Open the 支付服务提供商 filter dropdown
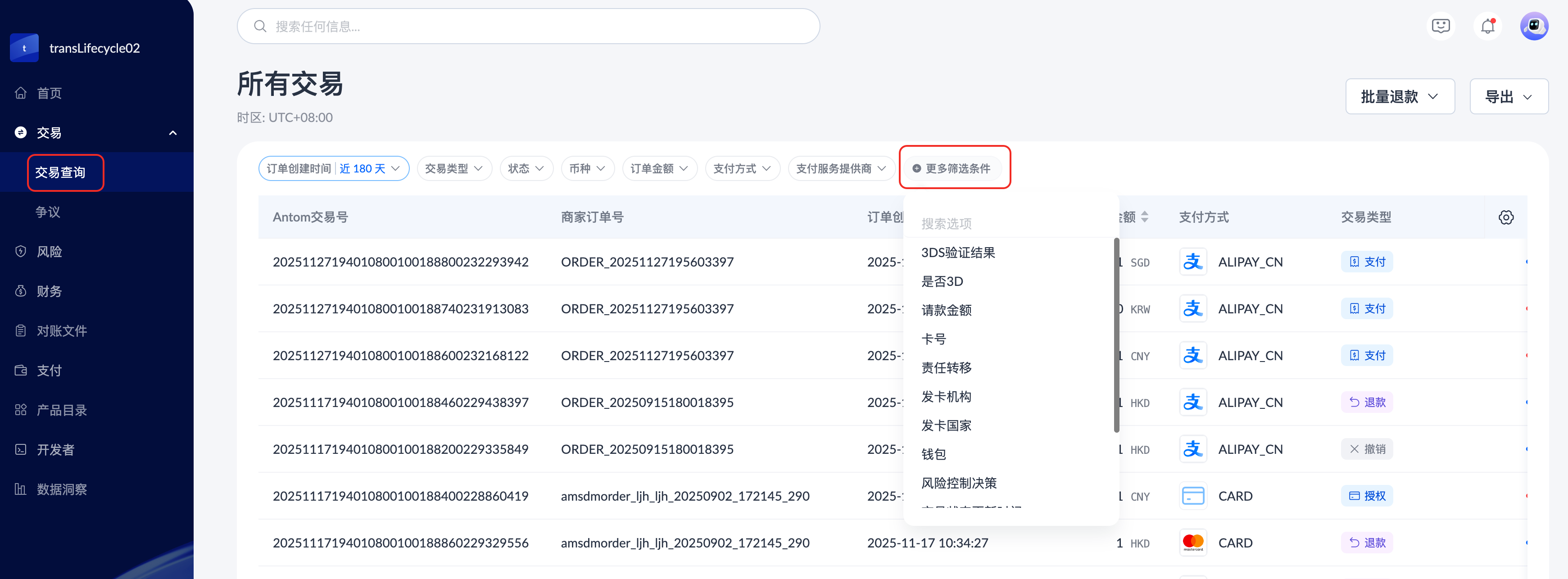Viewport: 1568px width, 579px height. (x=841, y=169)
